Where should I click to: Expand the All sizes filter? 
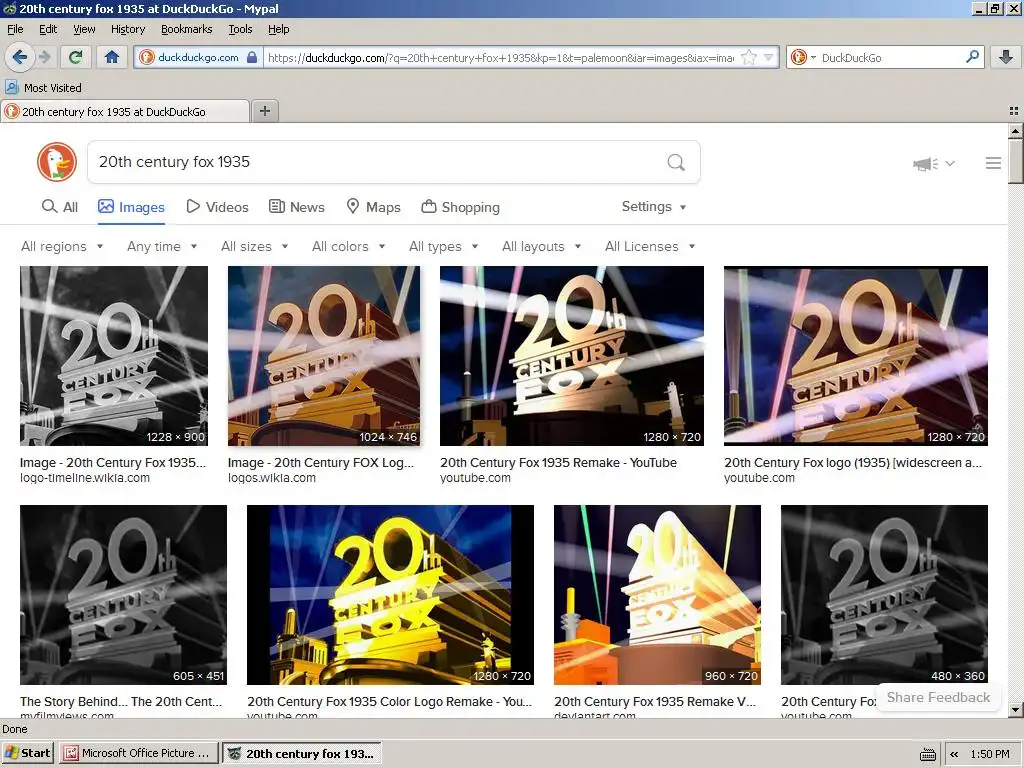pos(255,246)
